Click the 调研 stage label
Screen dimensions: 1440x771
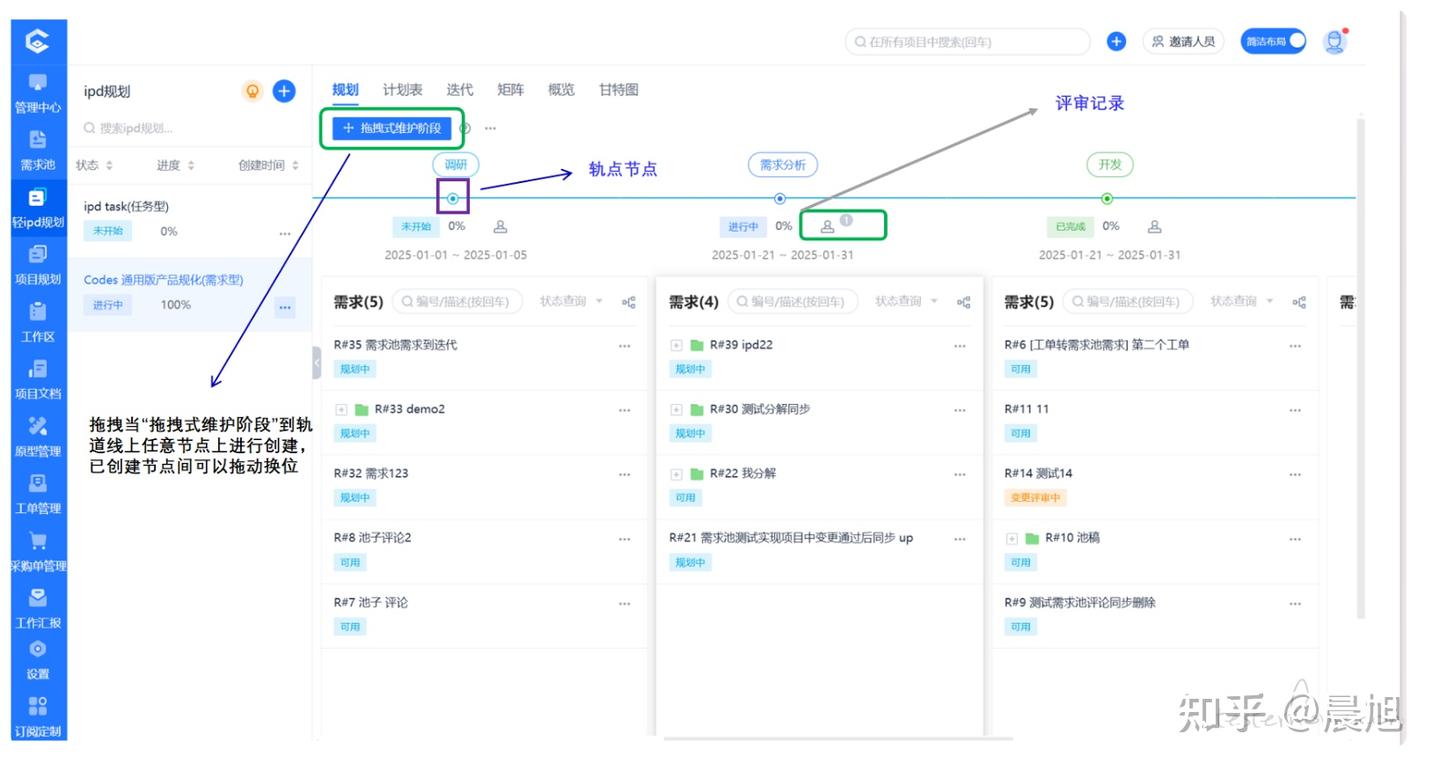pyautogui.click(x=456, y=165)
